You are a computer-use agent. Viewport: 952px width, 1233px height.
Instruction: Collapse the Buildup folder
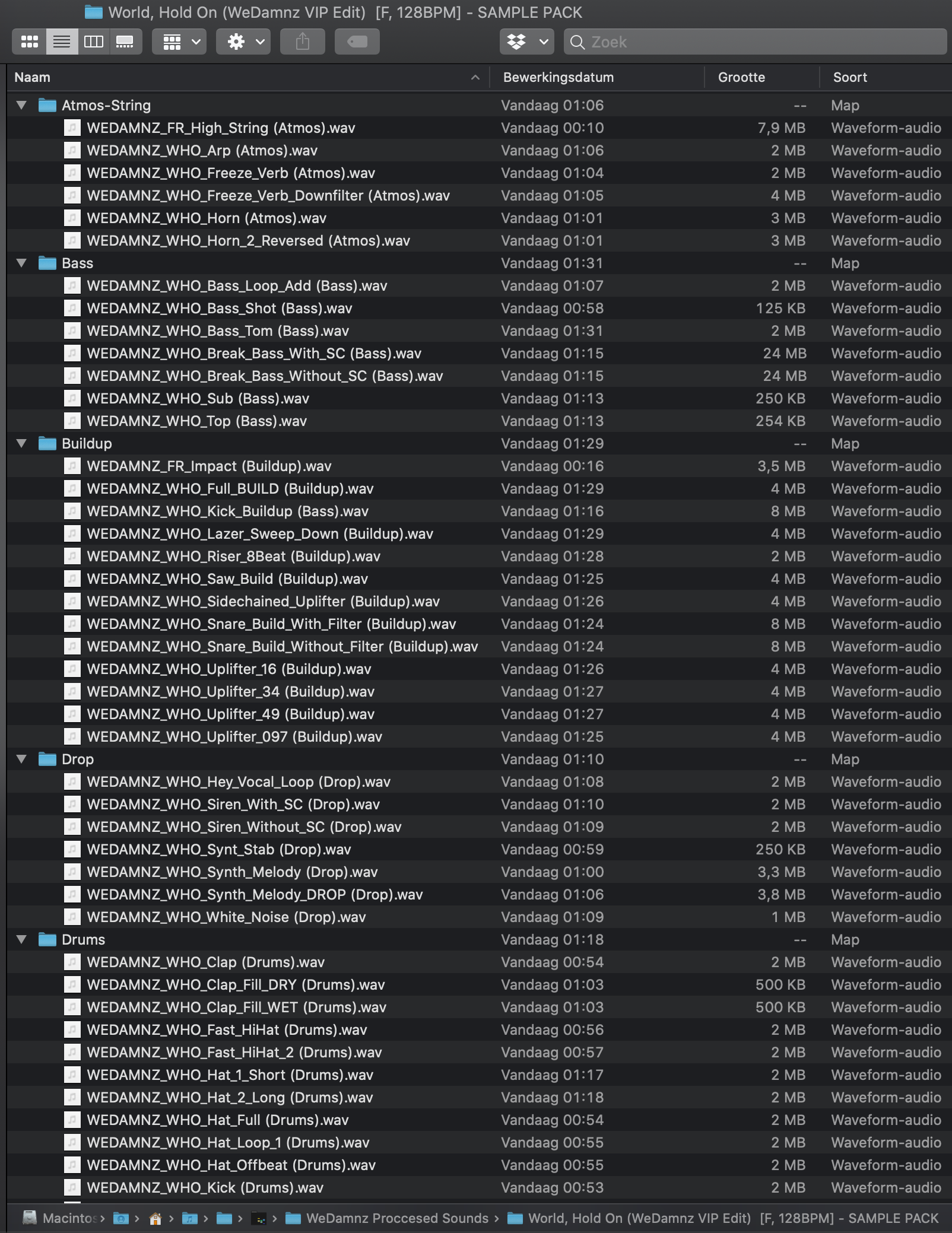click(22, 443)
